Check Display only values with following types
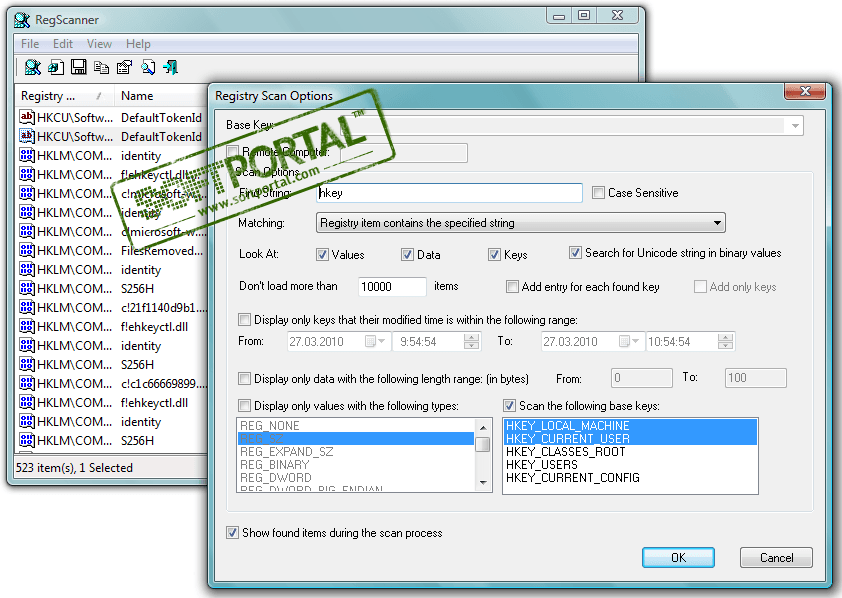Image resolution: width=842 pixels, height=598 pixels. pos(244,405)
